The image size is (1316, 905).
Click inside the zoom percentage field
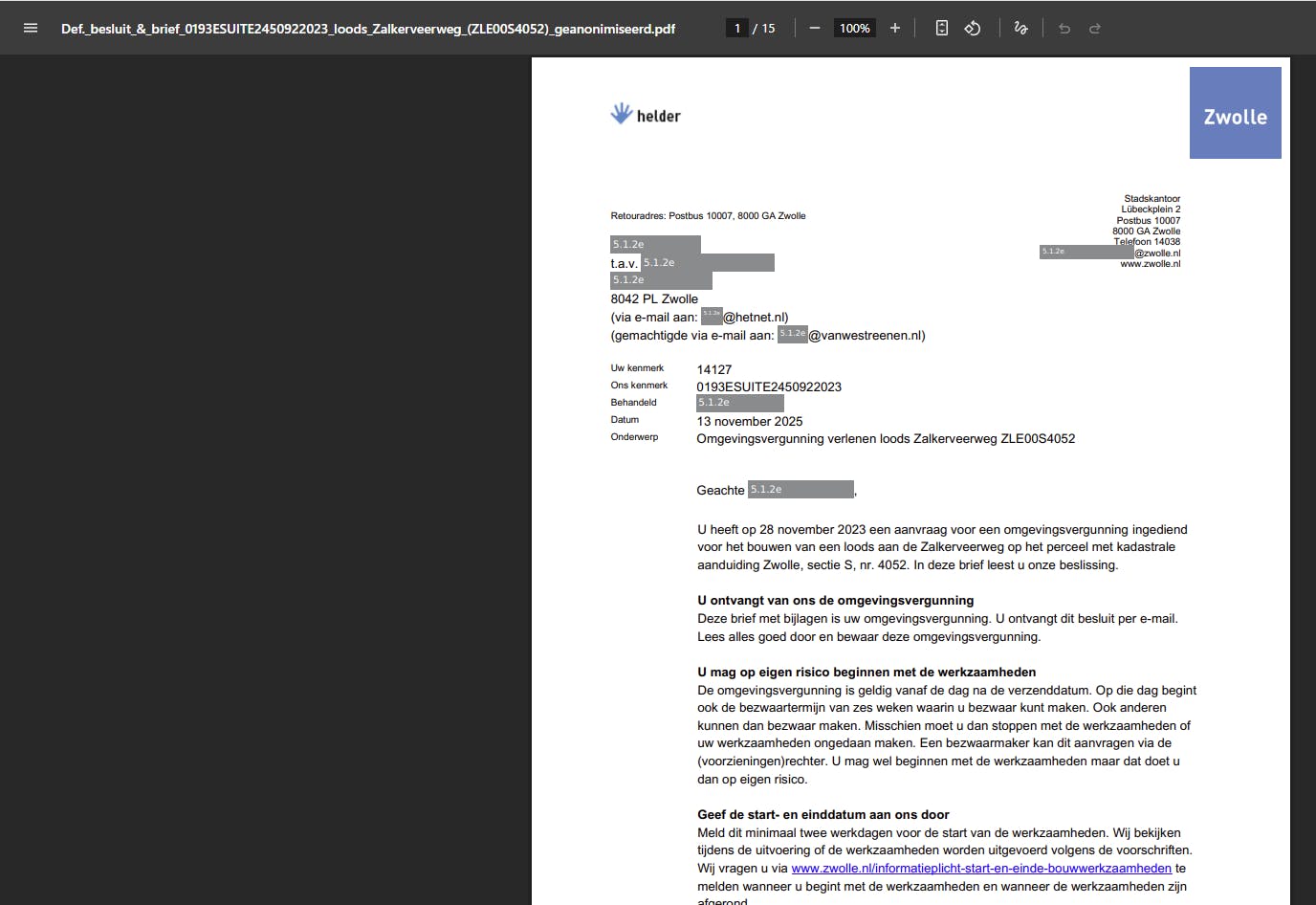[854, 28]
